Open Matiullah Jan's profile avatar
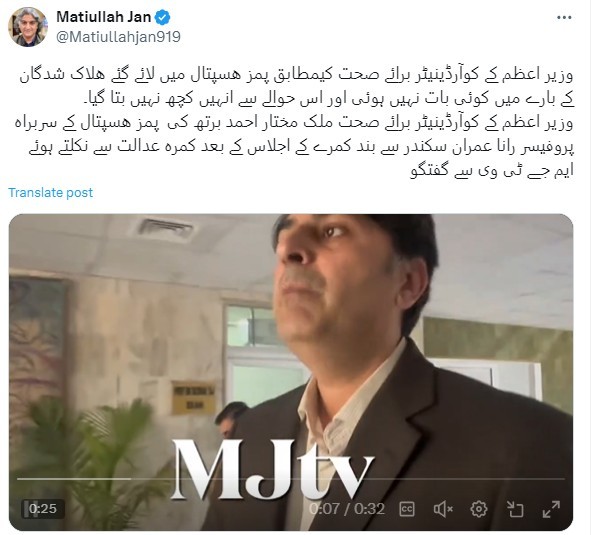This screenshot has height=535, width=593. tap(28, 27)
